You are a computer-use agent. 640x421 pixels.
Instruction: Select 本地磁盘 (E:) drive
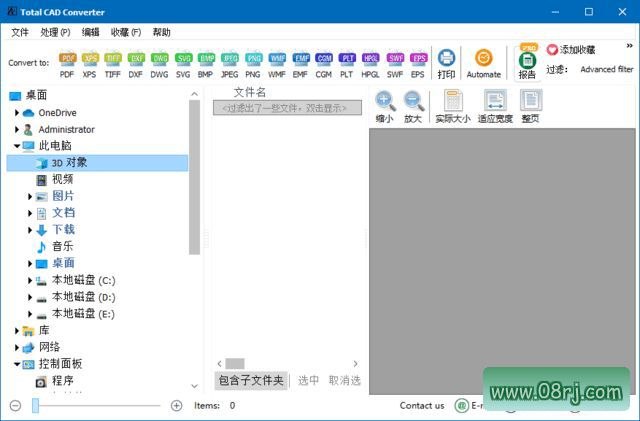83,314
